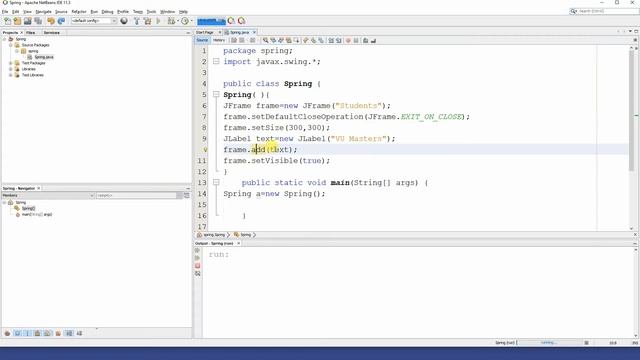Select main(String[] args) in Navigator
Image resolution: width=640 pixels, height=360 pixels.
pos(37,214)
